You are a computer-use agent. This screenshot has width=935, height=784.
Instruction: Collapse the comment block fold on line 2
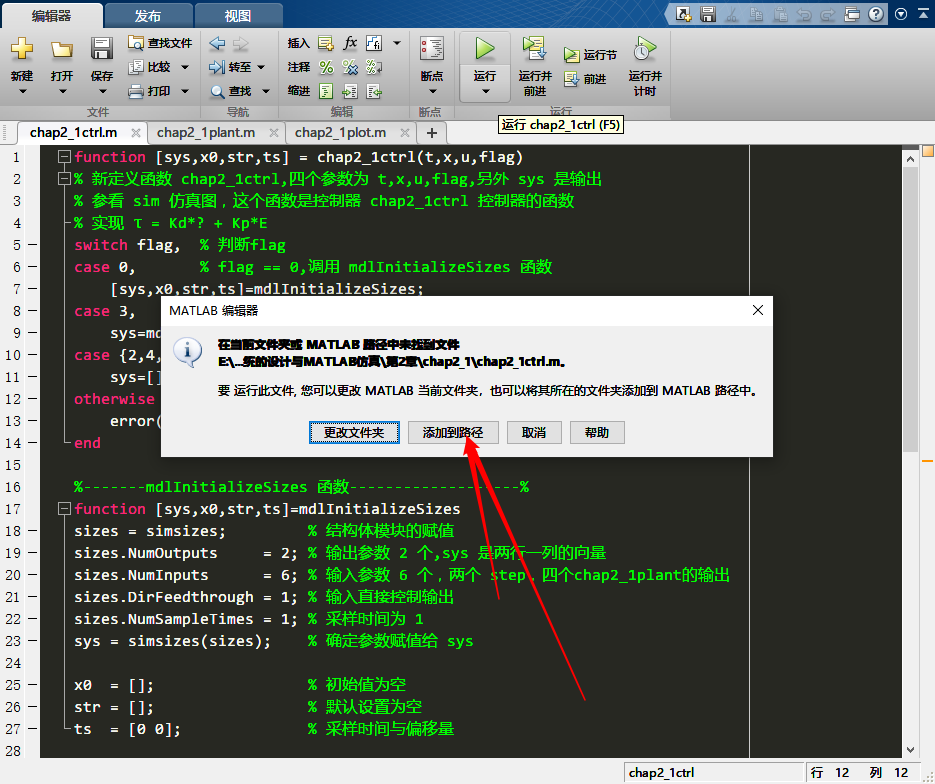click(64, 179)
